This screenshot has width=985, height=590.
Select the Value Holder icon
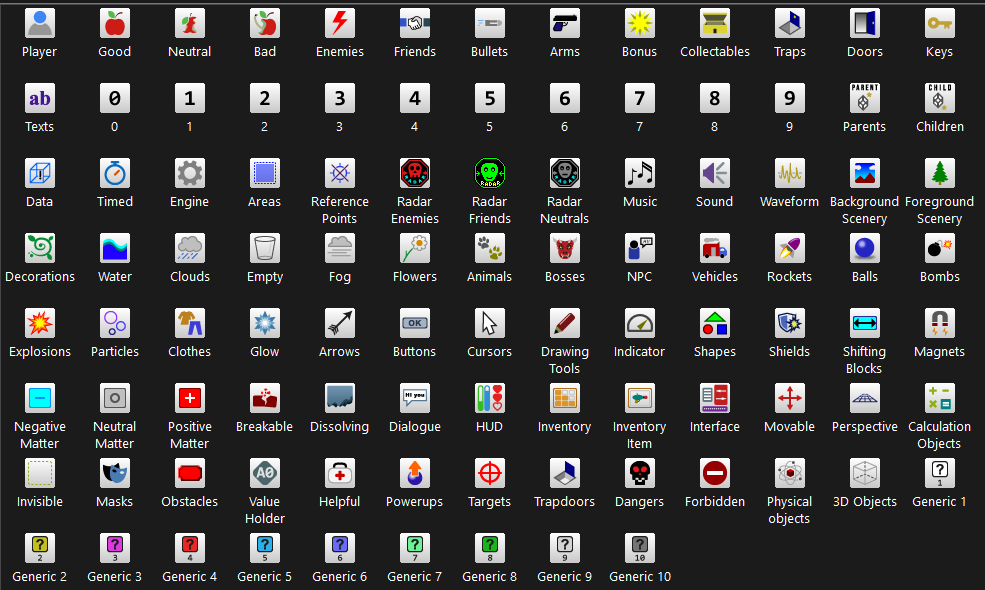[x=264, y=474]
